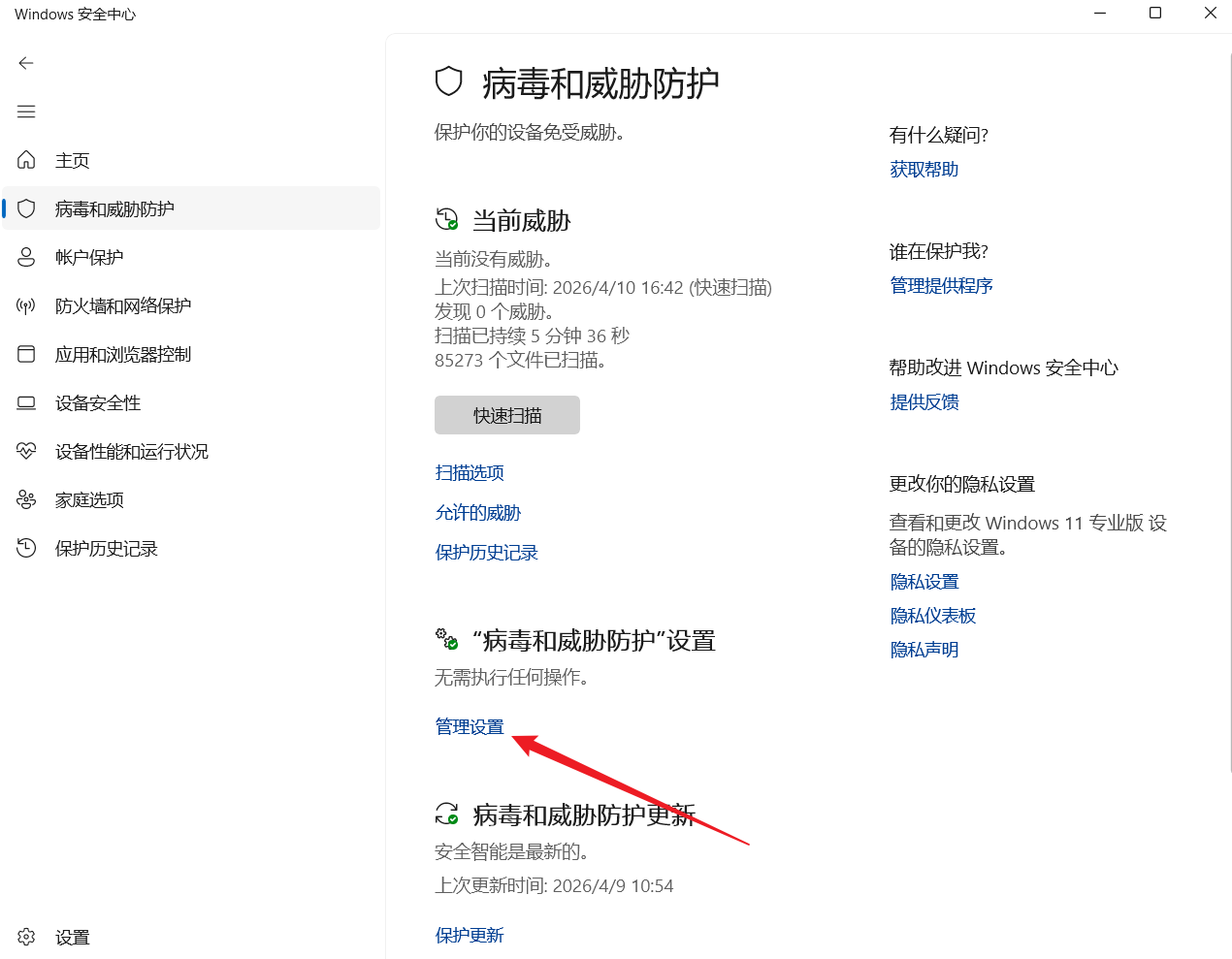Viewport: 1232px width, 959px height.
Task: Click the shield icon in page heading
Action: click(x=448, y=81)
